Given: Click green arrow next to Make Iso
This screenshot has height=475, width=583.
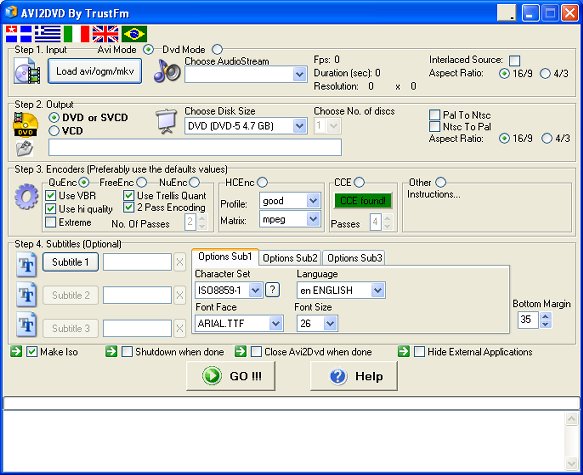Looking at the screenshot, I should 16,351.
